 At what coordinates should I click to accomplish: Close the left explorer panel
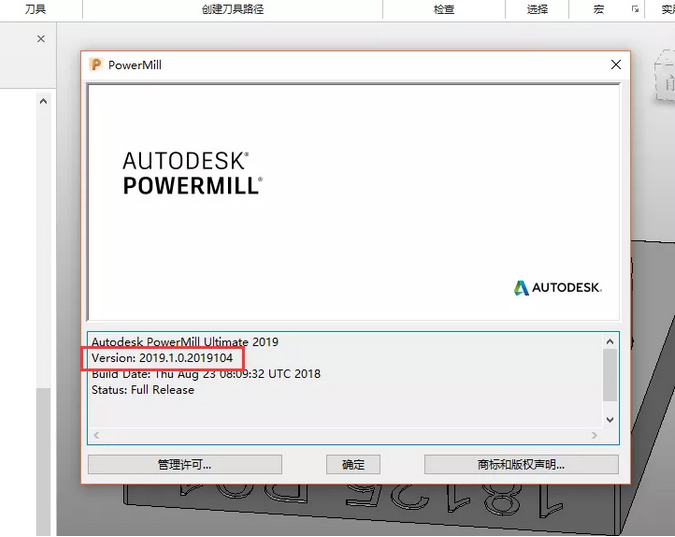41,39
